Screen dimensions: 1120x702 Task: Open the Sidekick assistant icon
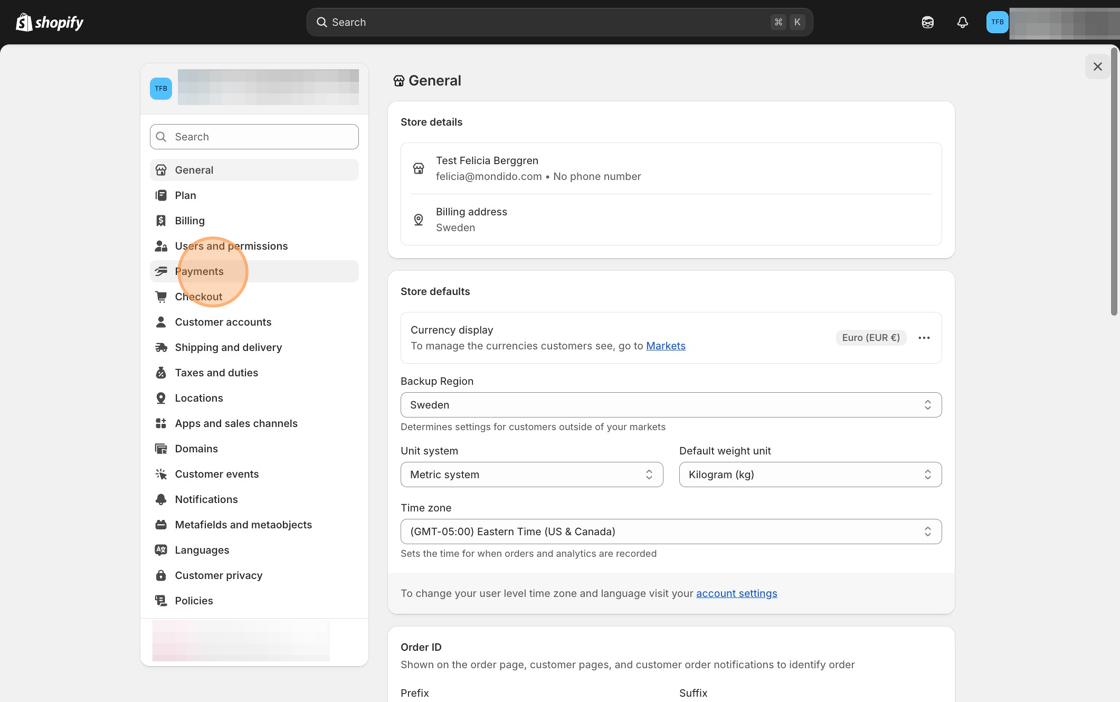927,22
